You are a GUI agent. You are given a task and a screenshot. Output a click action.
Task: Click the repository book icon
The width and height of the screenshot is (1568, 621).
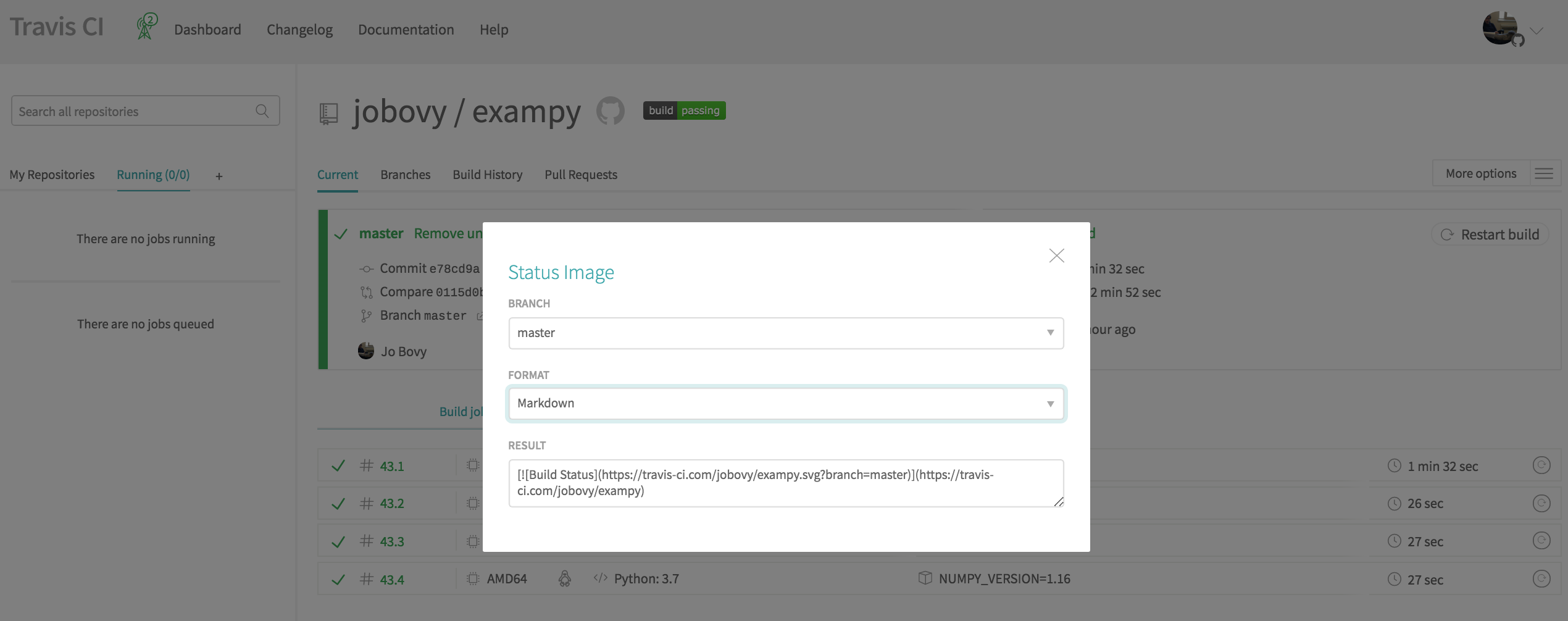pos(328,114)
